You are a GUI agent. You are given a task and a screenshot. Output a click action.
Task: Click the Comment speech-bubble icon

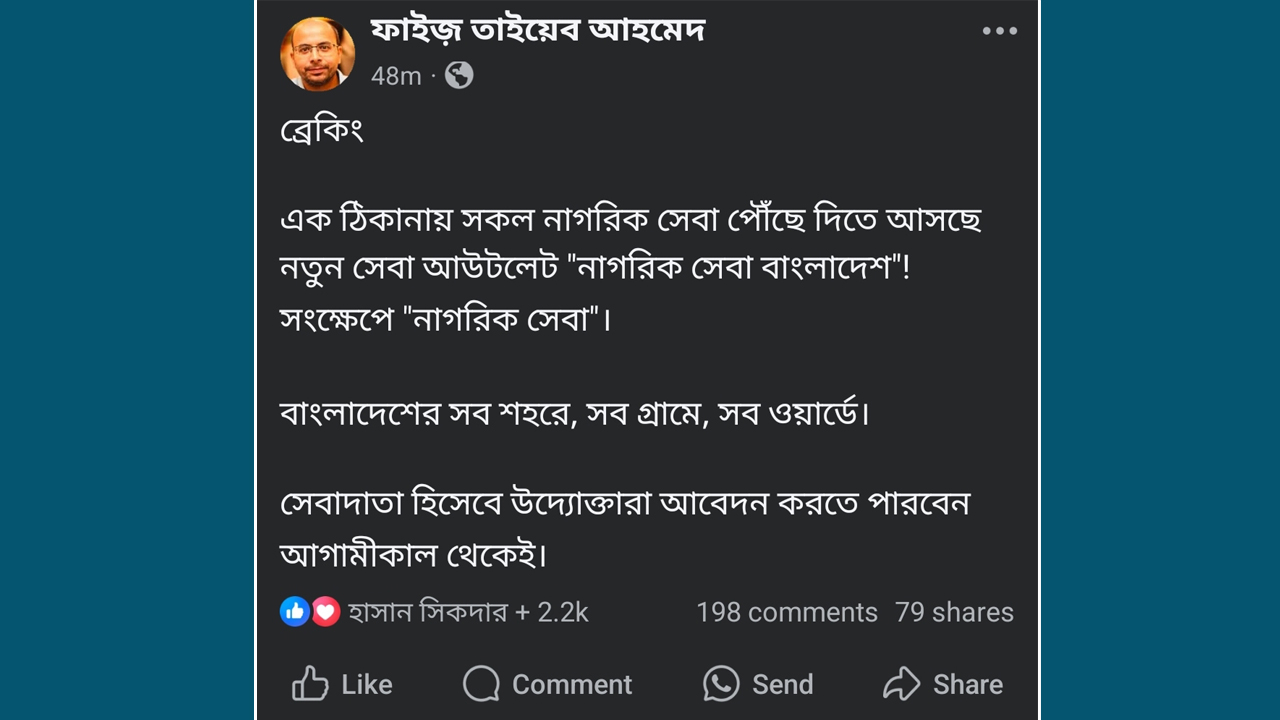tap(481, 684)
